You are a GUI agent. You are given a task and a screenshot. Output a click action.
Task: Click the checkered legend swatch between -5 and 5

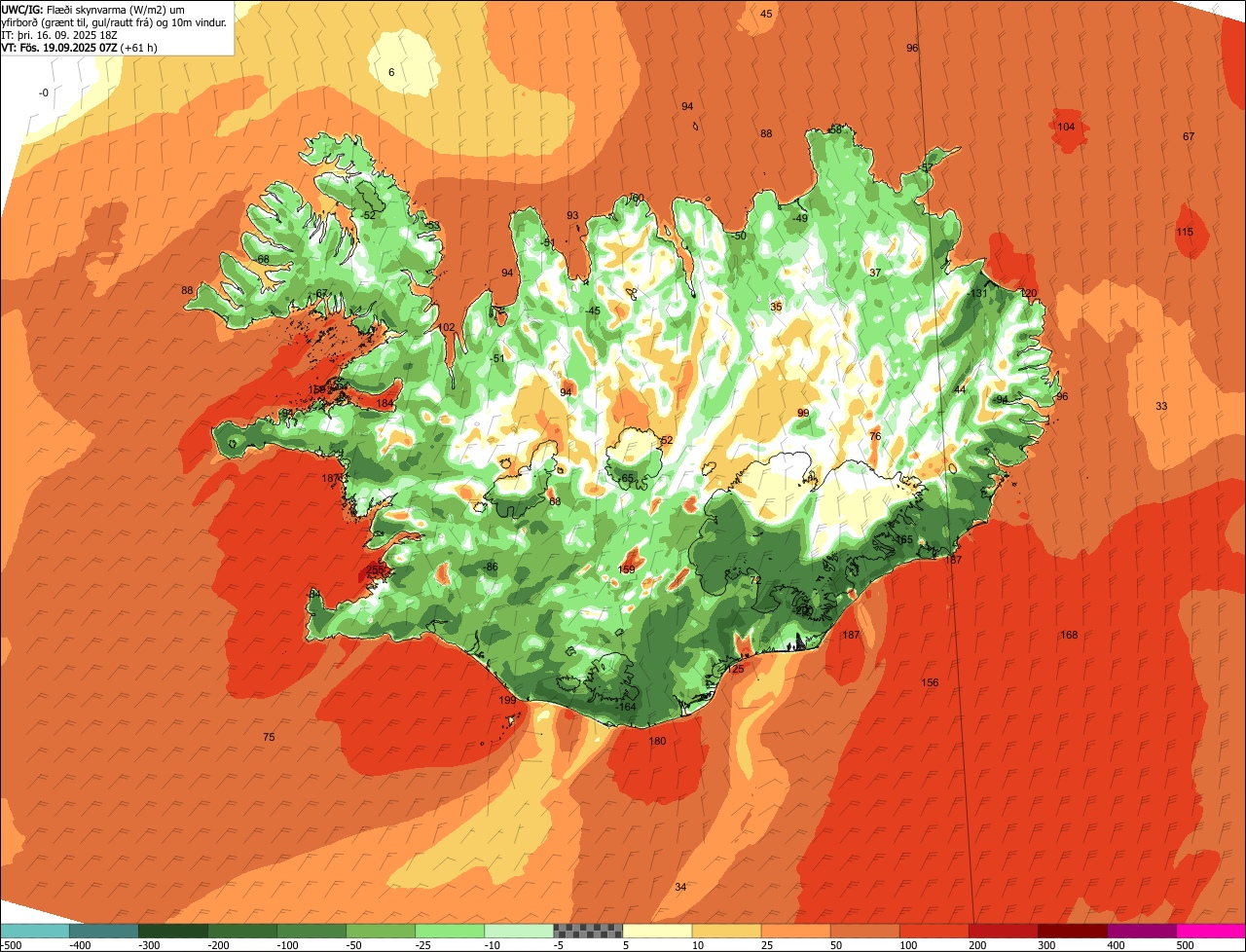pyautogui.click(x=588, y=931)
